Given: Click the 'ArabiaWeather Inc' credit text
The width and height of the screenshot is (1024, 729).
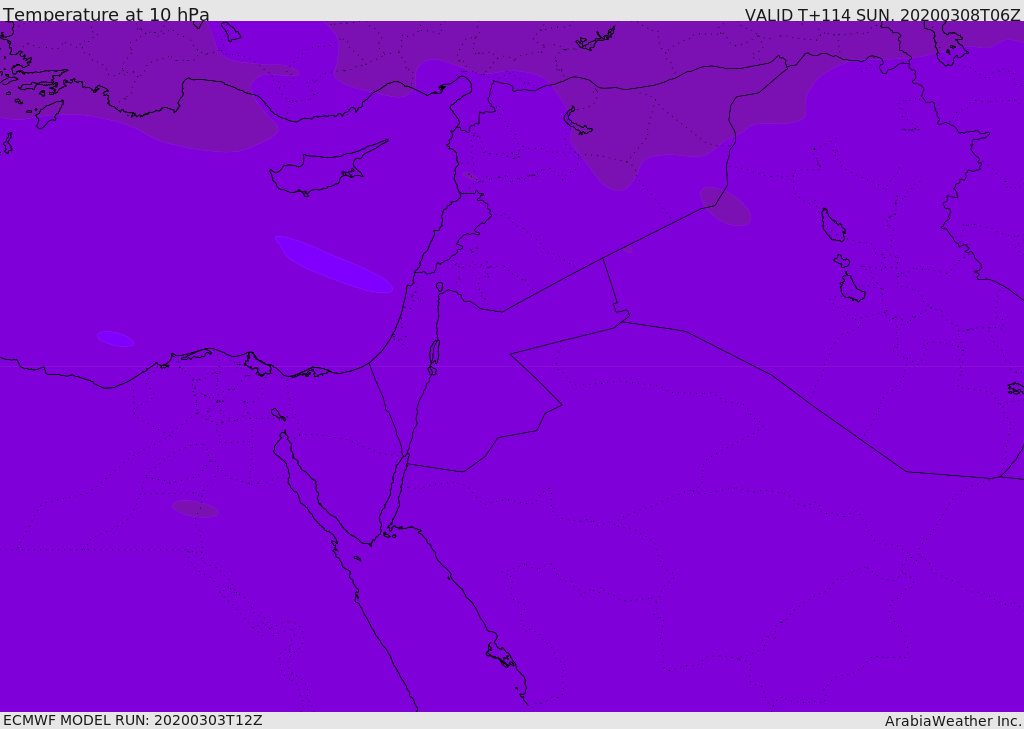Looking at the screenshot, I should (x=952, y=721).
